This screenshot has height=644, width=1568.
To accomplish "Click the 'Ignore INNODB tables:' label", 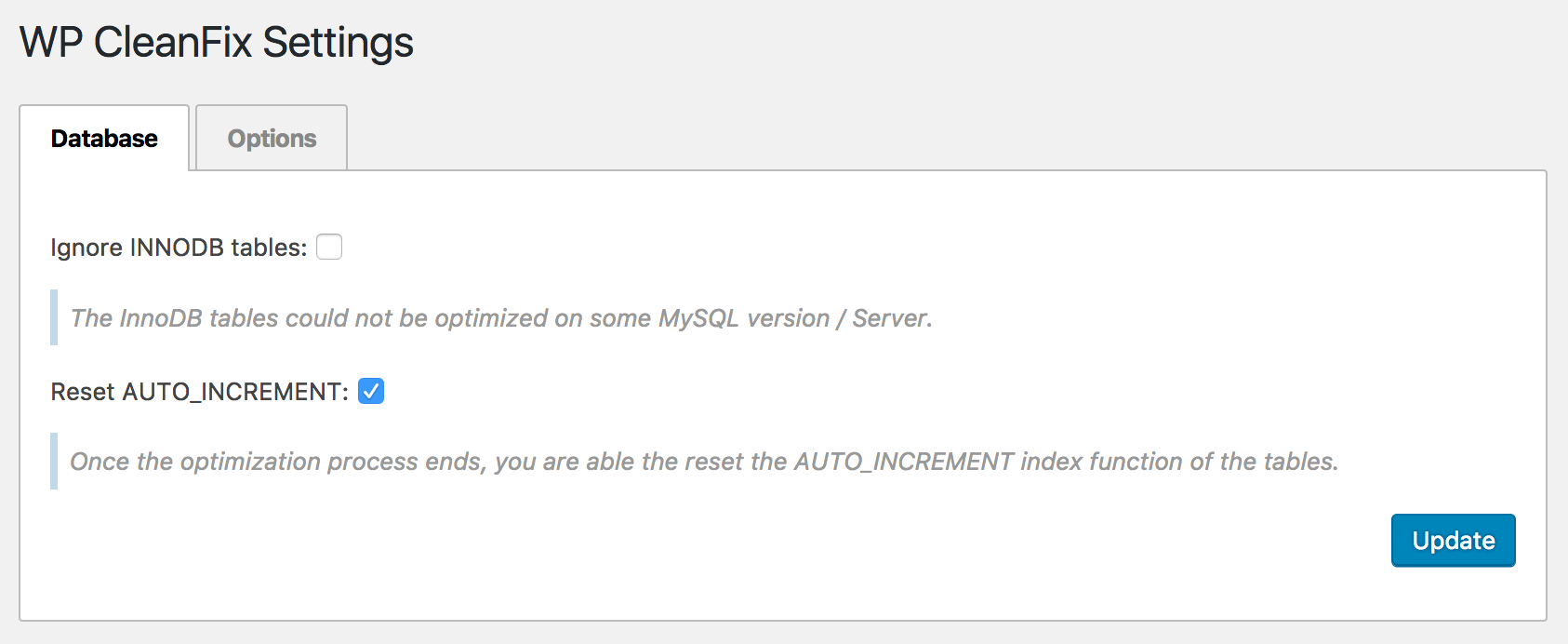I will [179, 248].
